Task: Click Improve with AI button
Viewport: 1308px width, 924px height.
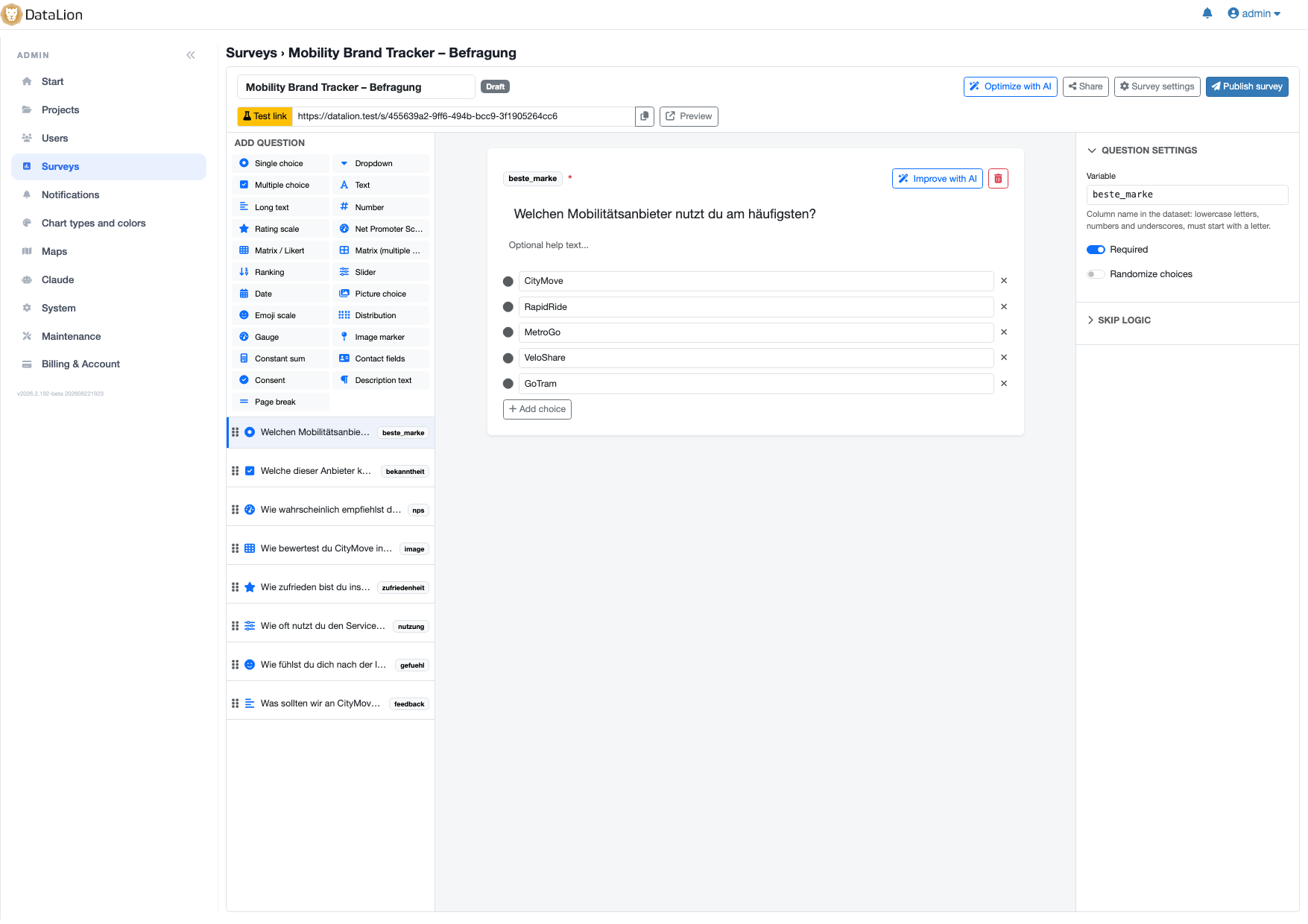Action: [938, 179]
